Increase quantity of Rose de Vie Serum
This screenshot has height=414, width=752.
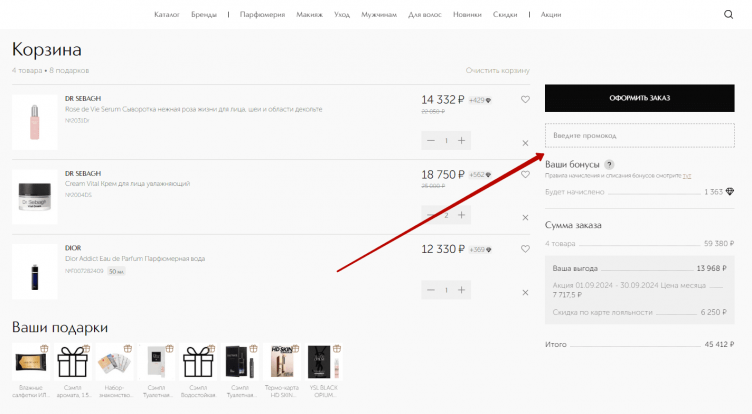pos(461,140)
